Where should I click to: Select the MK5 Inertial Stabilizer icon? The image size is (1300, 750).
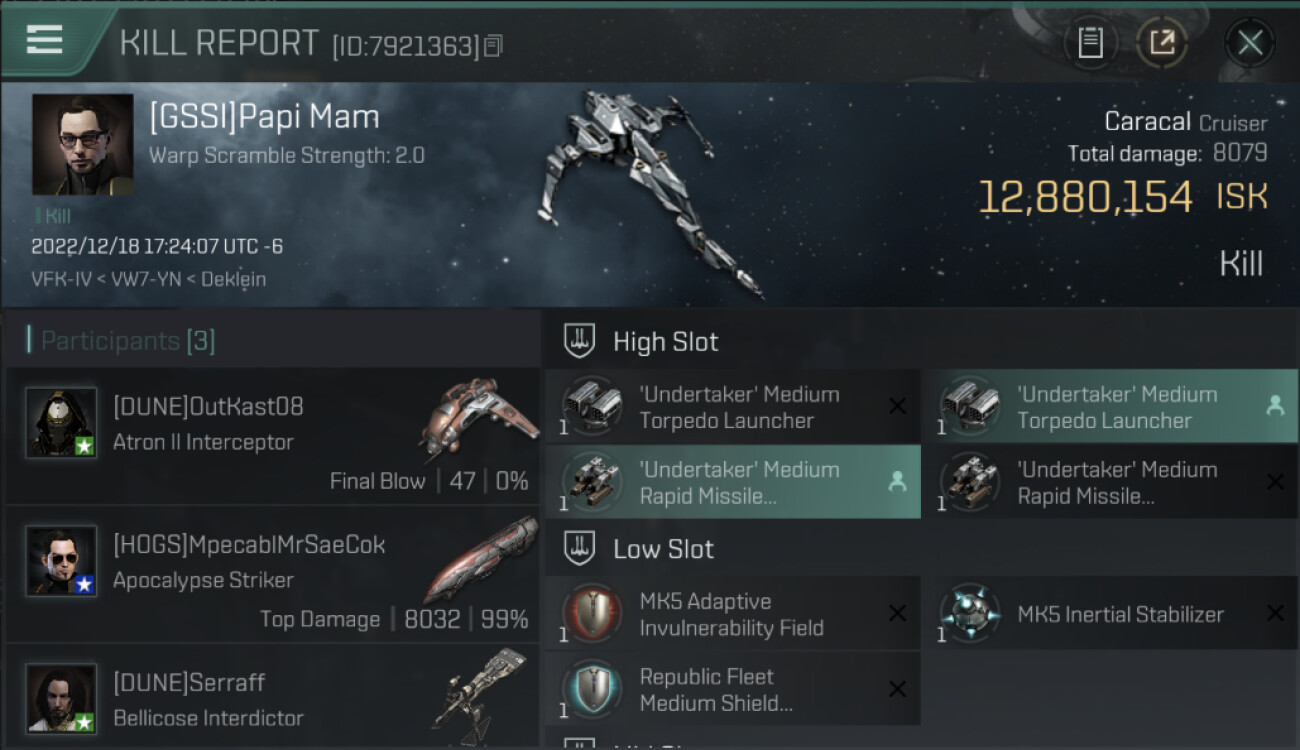pos(970,614)
